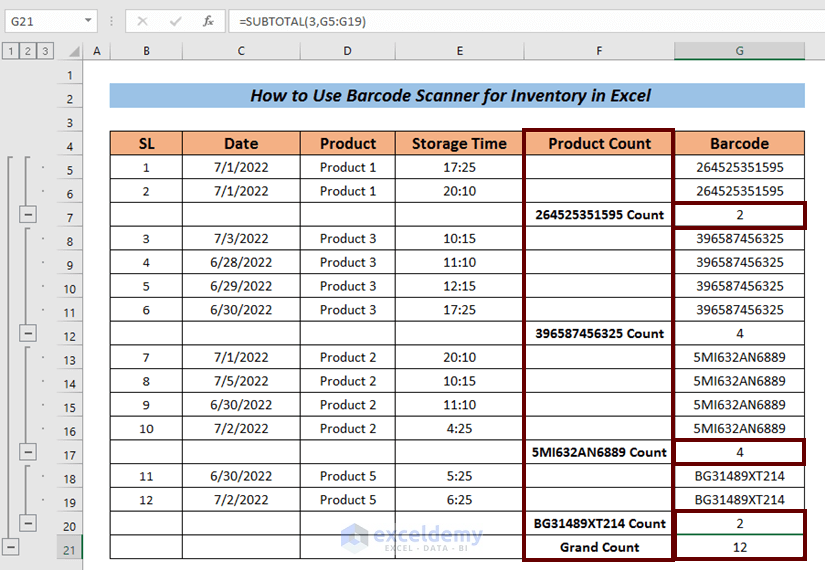Collapse the group ending at row 20
825x570 pixels.
point(28,523)
